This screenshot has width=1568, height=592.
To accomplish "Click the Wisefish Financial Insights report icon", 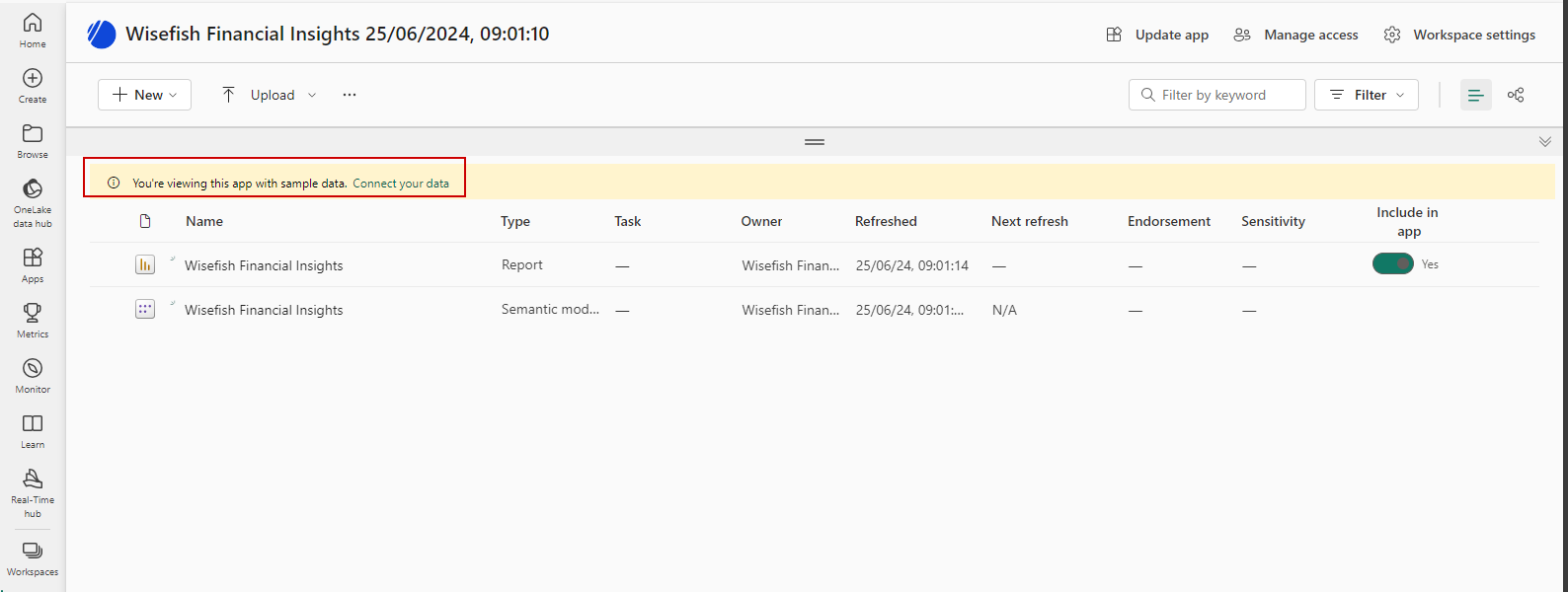I will coord(145,264).
